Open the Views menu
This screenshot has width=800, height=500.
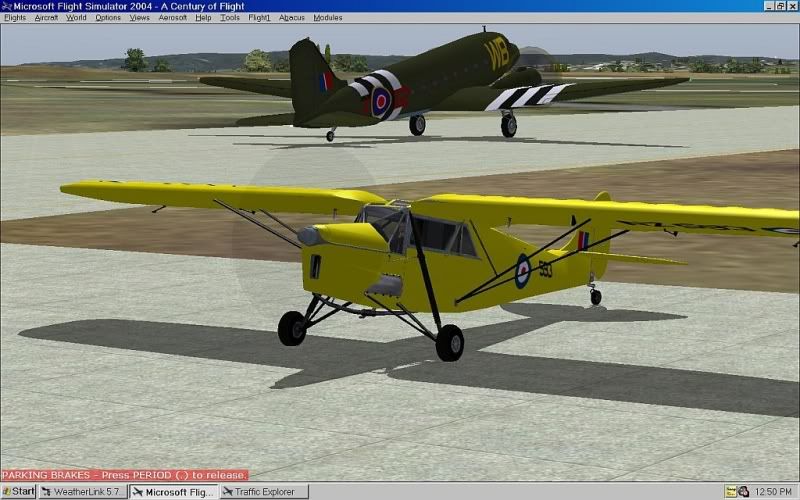139,18
